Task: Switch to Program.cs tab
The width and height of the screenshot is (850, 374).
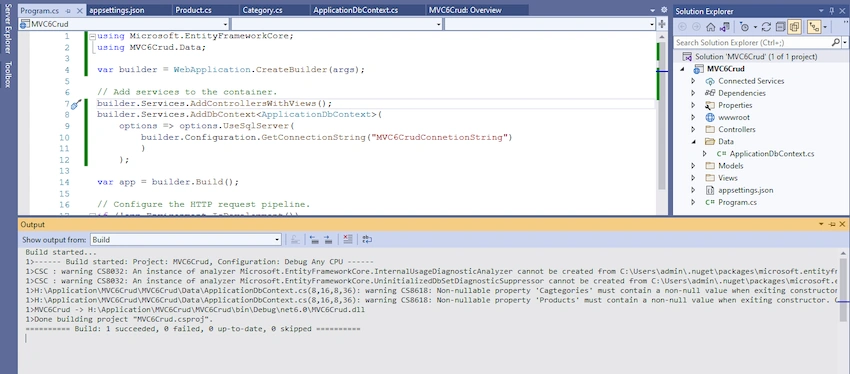Action: [40, 10]
